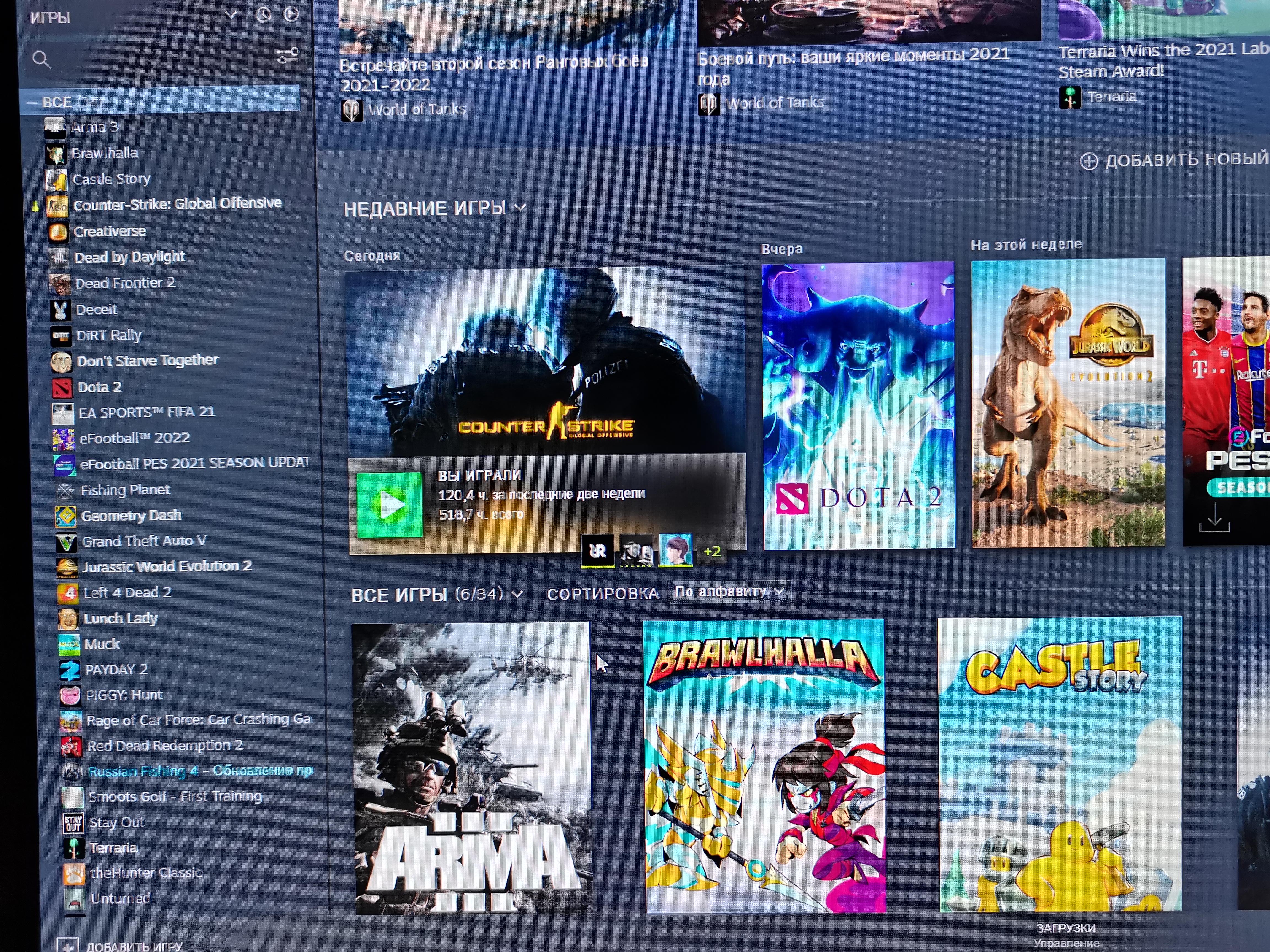
Task: Click the Deceit rabbit icon
Action: 60,310
